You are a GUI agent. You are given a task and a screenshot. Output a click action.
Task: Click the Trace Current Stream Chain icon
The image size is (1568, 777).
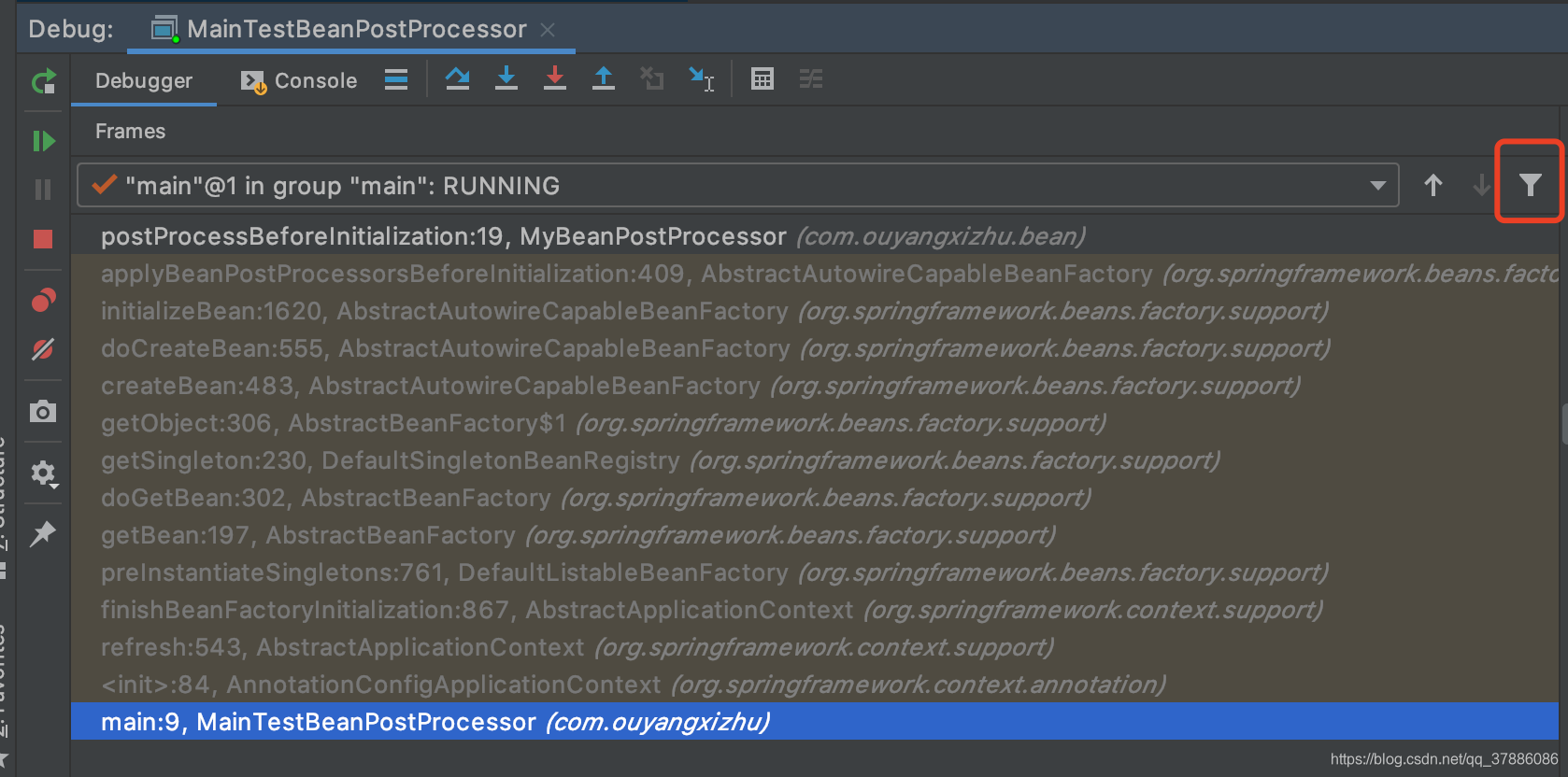[811, 79]
